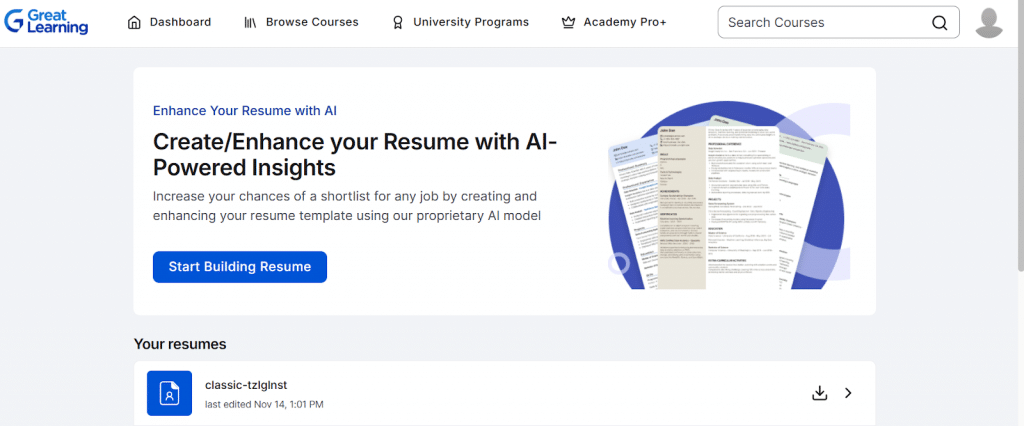This screenshot has width=1024, height=426.
Task: Click the "Enhance Your Resume with AI" text
Action: point(251,111)
